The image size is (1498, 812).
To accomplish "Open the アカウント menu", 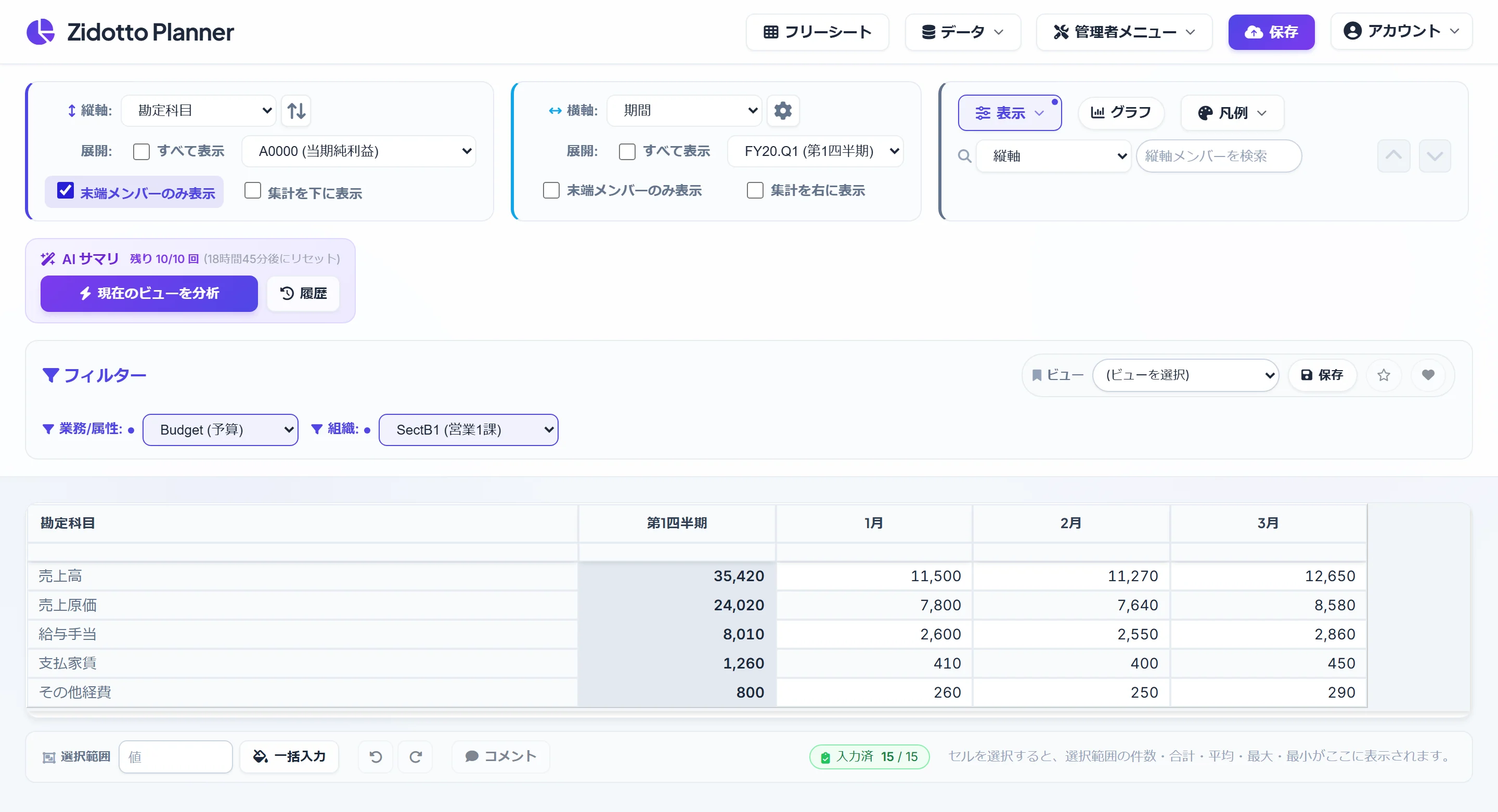I will pyautogui.click(x=1401, y=31).
